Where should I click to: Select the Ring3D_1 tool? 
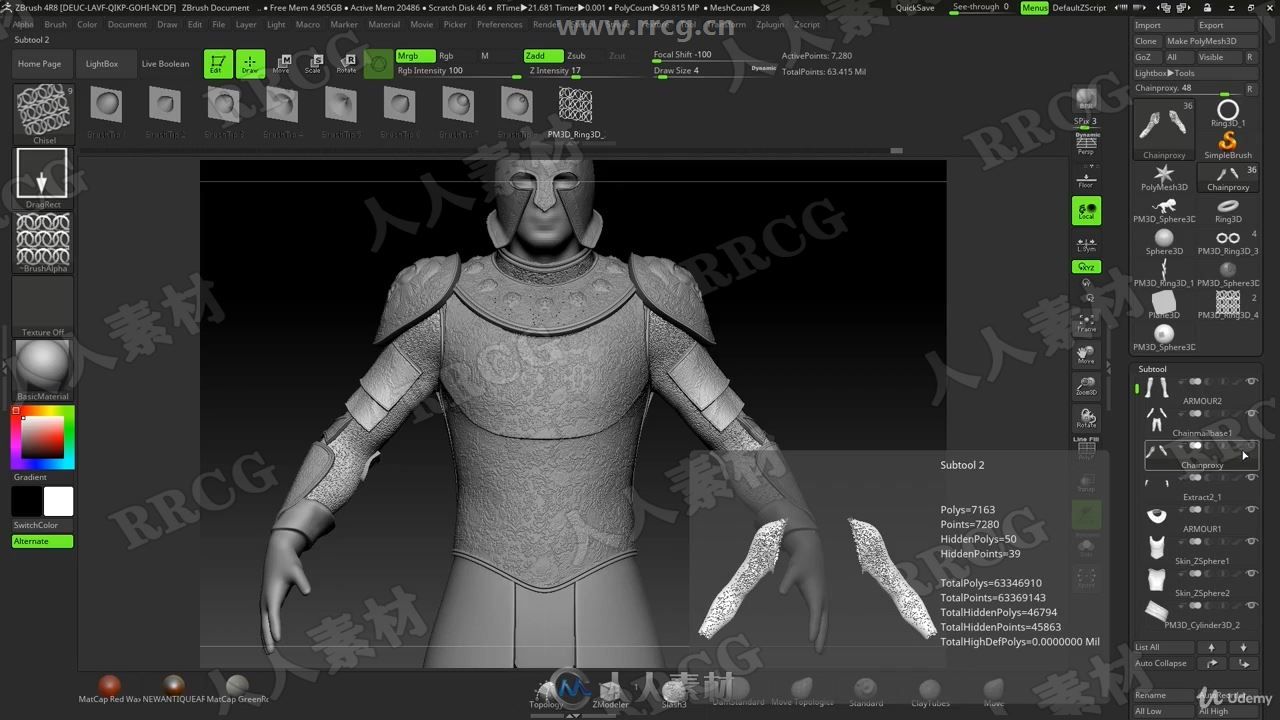1228,112
